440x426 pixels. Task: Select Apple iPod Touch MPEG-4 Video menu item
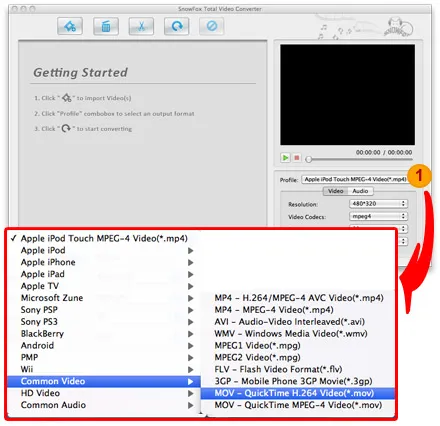103,238
